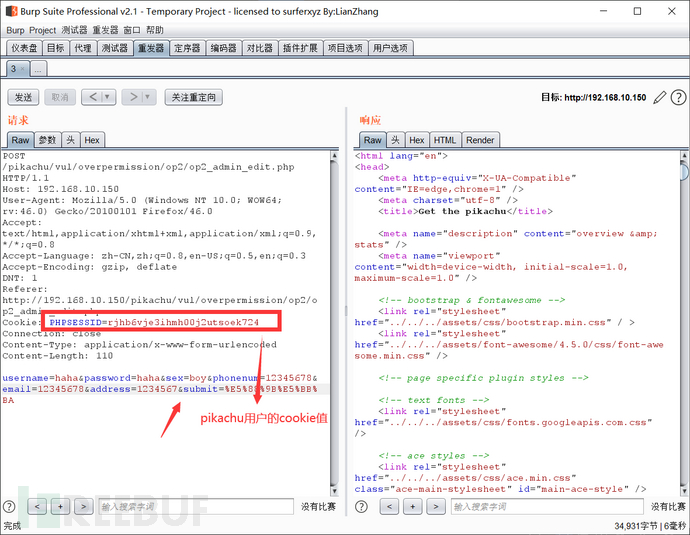Open the 测试器 menu in menu bar
Screen dimensions: 690x535
click(x=74, y=30)
